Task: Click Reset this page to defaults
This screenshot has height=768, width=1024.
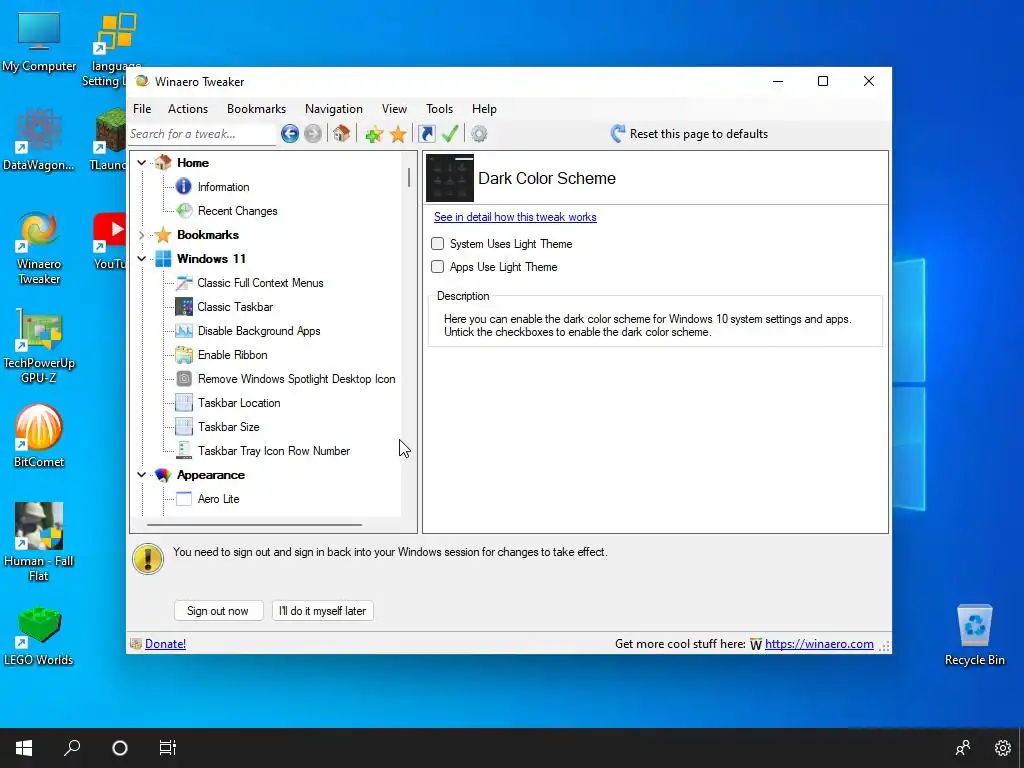Action: tap(689, 134)
